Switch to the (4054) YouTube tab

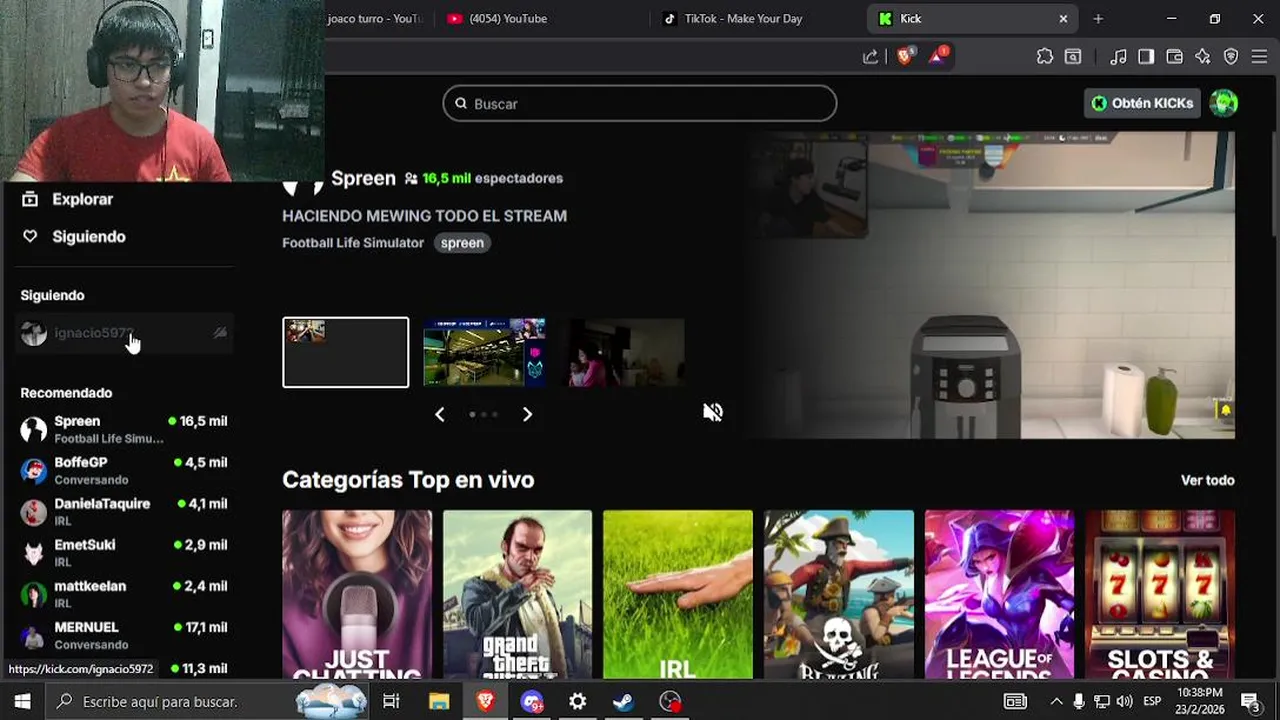point(540,18)
